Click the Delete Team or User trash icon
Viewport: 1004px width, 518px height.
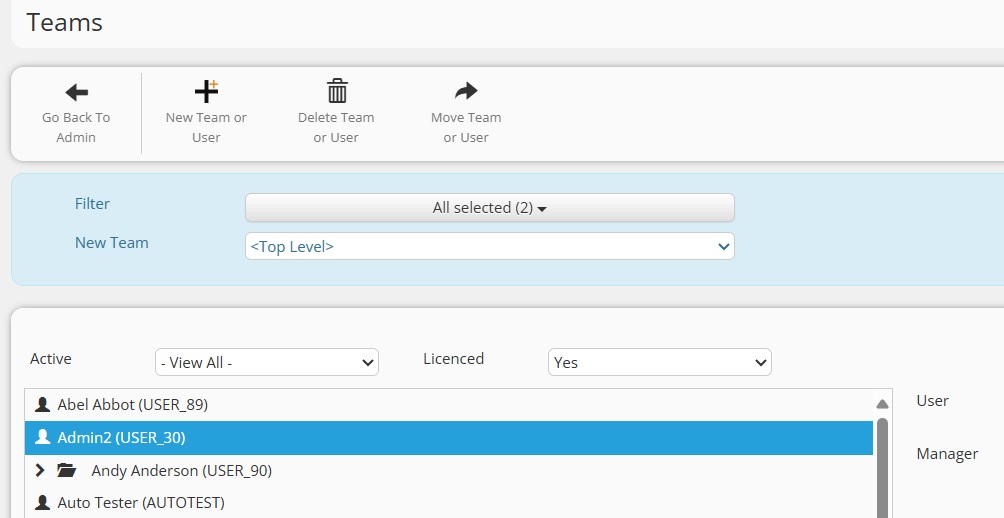tap(337, 91)
